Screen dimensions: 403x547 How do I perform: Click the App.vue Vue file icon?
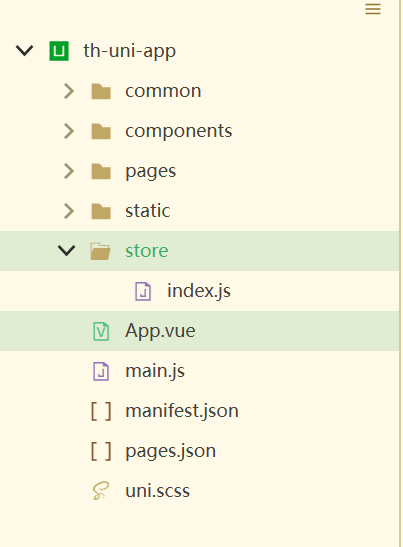coord(101,331)
